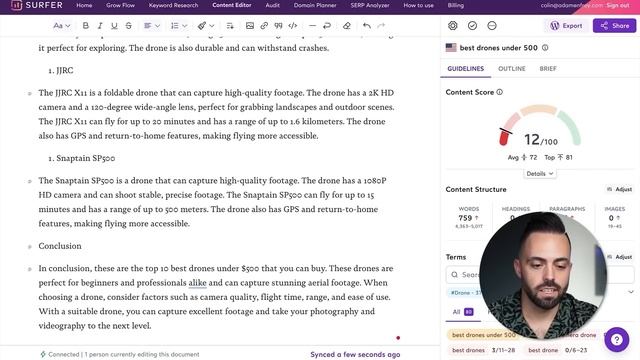Adjust the Content Structure settings
The height and width of the screenshot is (360, 640).
tap(620, 189)
